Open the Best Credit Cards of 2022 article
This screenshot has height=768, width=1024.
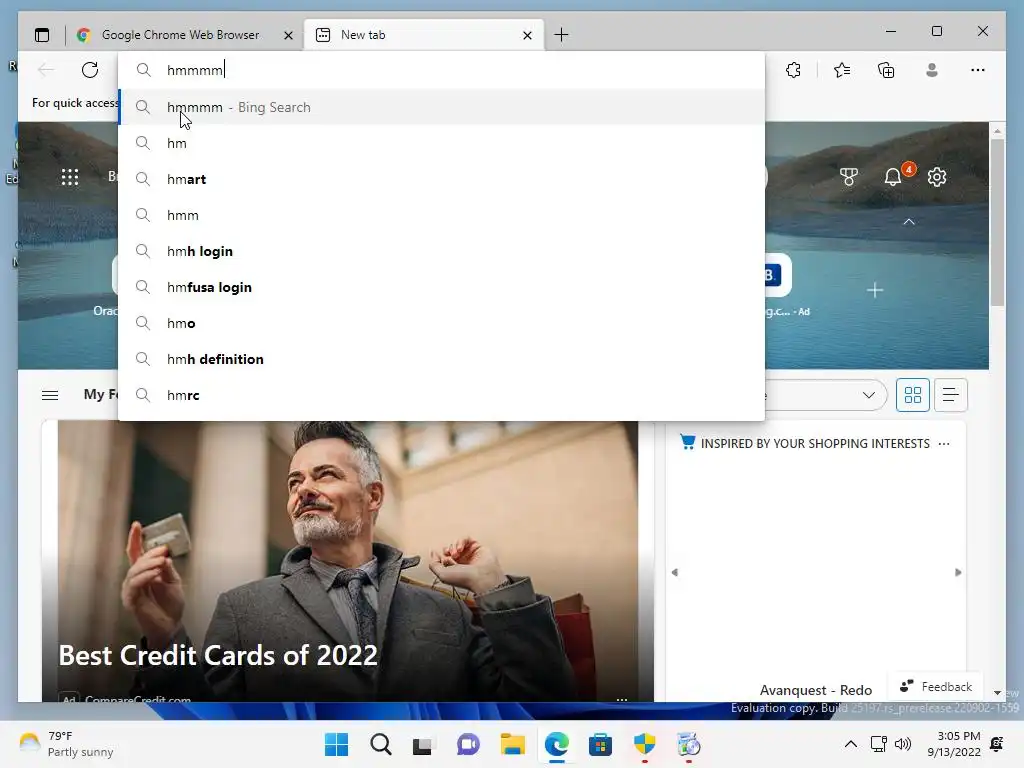tap(218, 655)
